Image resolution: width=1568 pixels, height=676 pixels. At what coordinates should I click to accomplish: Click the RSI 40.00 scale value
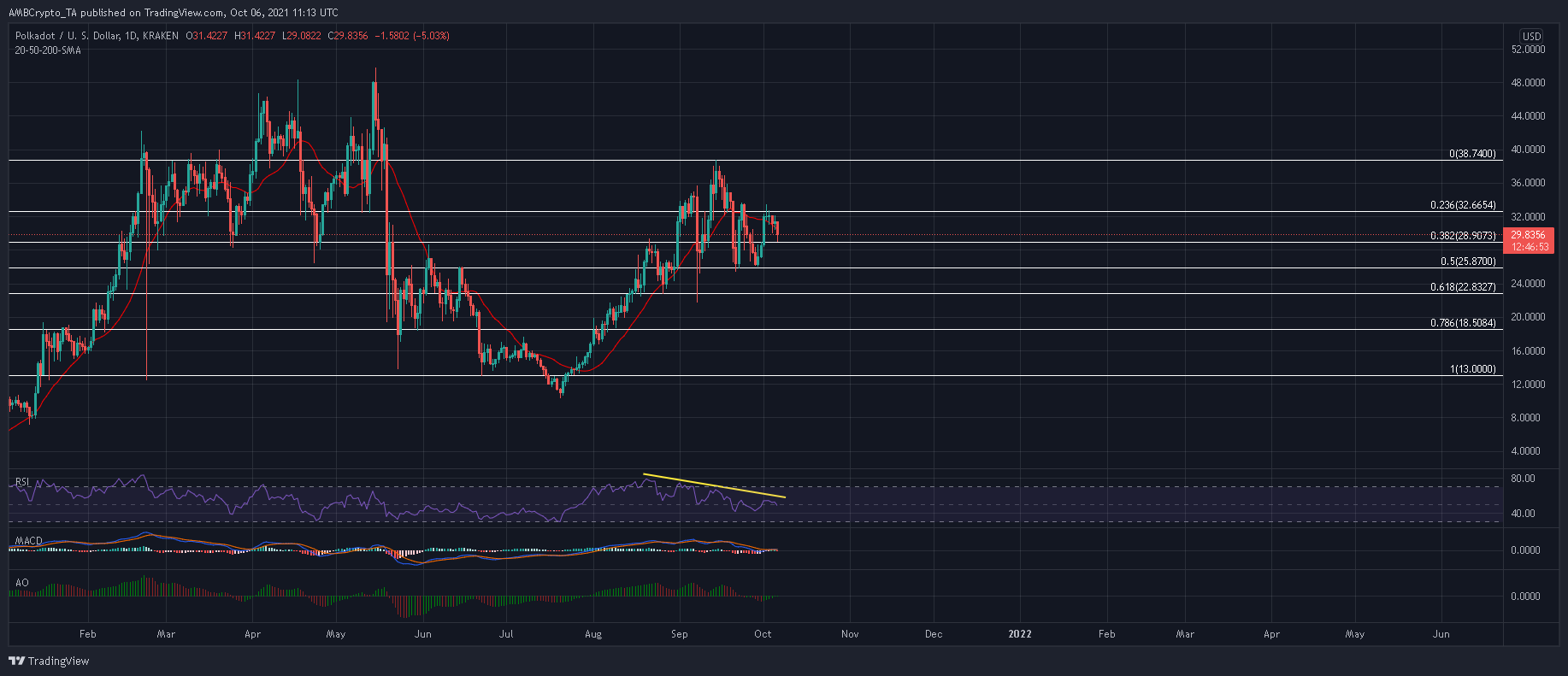1523,514
